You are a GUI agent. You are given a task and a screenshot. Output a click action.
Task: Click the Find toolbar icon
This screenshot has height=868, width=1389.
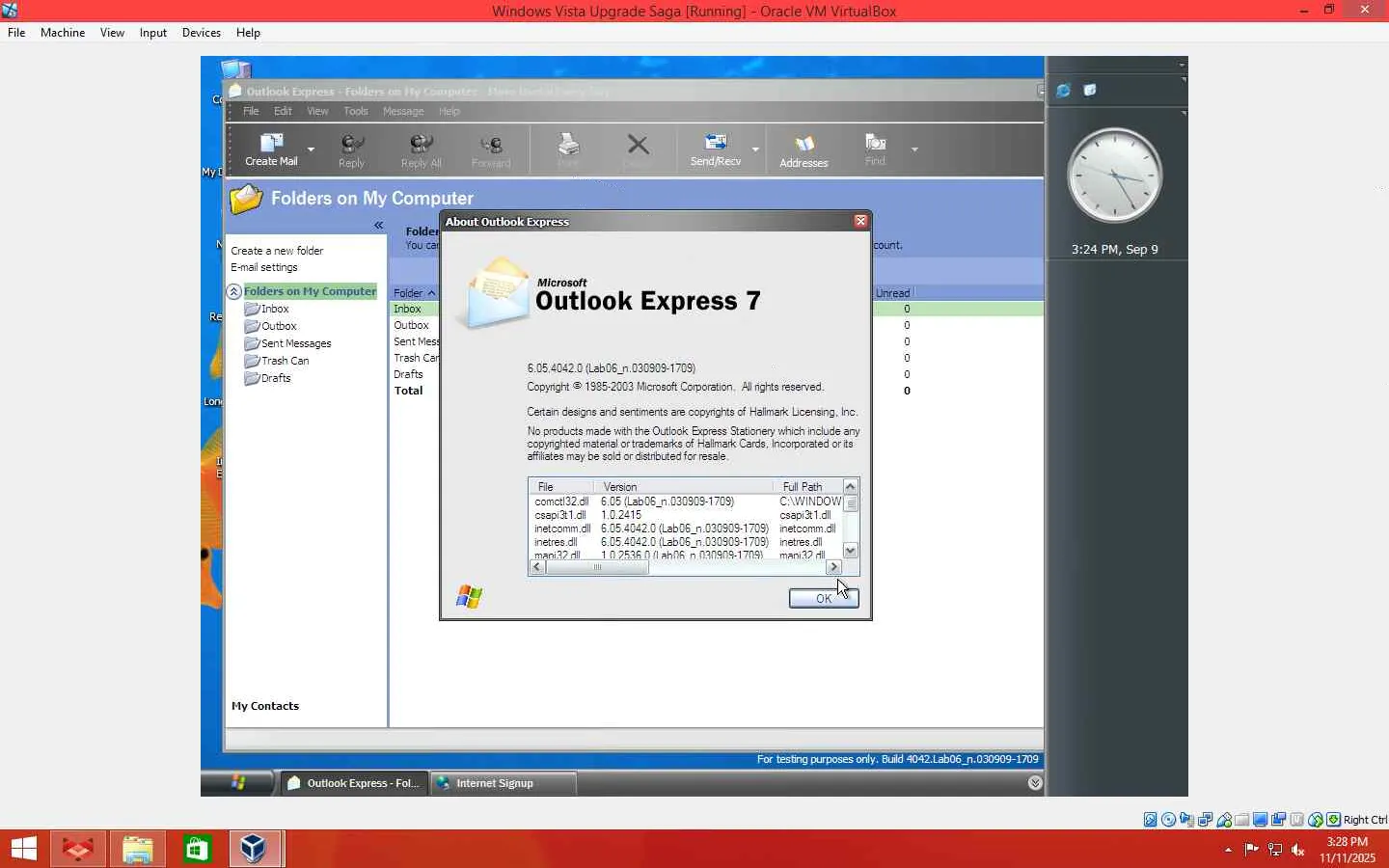(875, 143)
